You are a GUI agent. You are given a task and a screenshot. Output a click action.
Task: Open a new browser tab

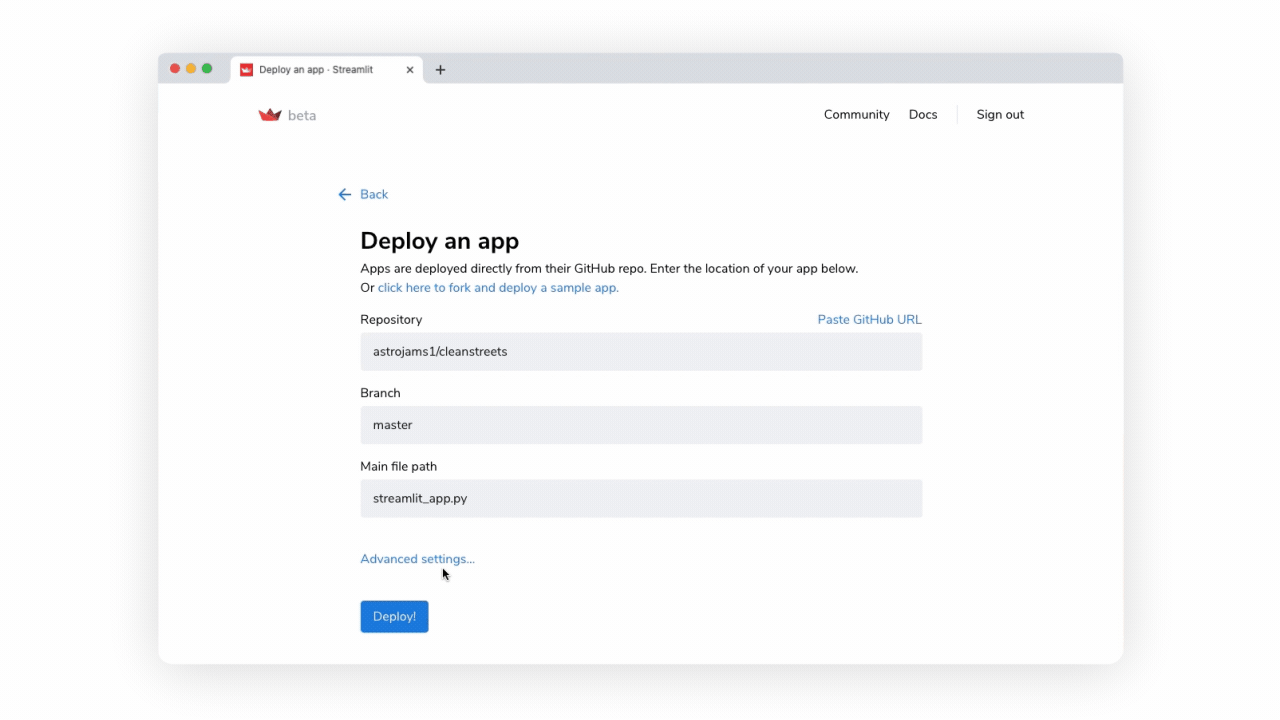pyautogui.click(x=440, y=70)
